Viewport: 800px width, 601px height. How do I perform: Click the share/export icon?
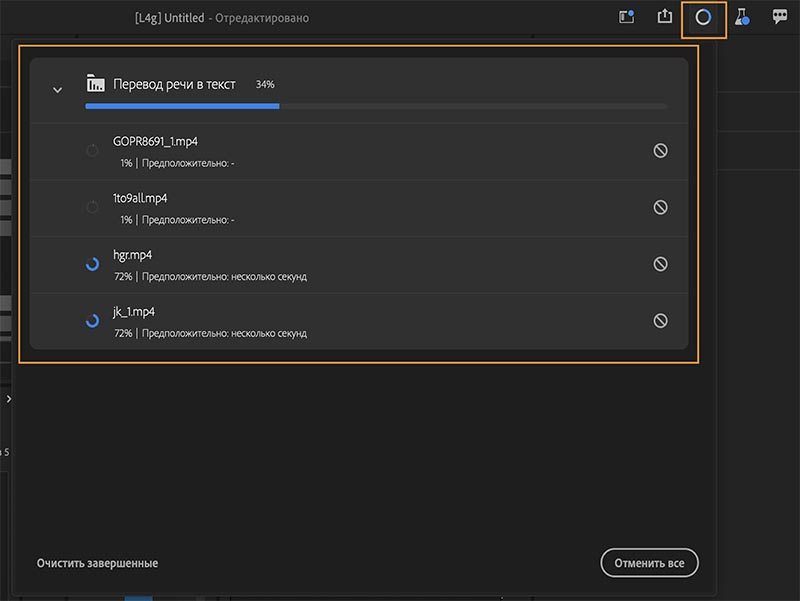[x=664, y=16]
